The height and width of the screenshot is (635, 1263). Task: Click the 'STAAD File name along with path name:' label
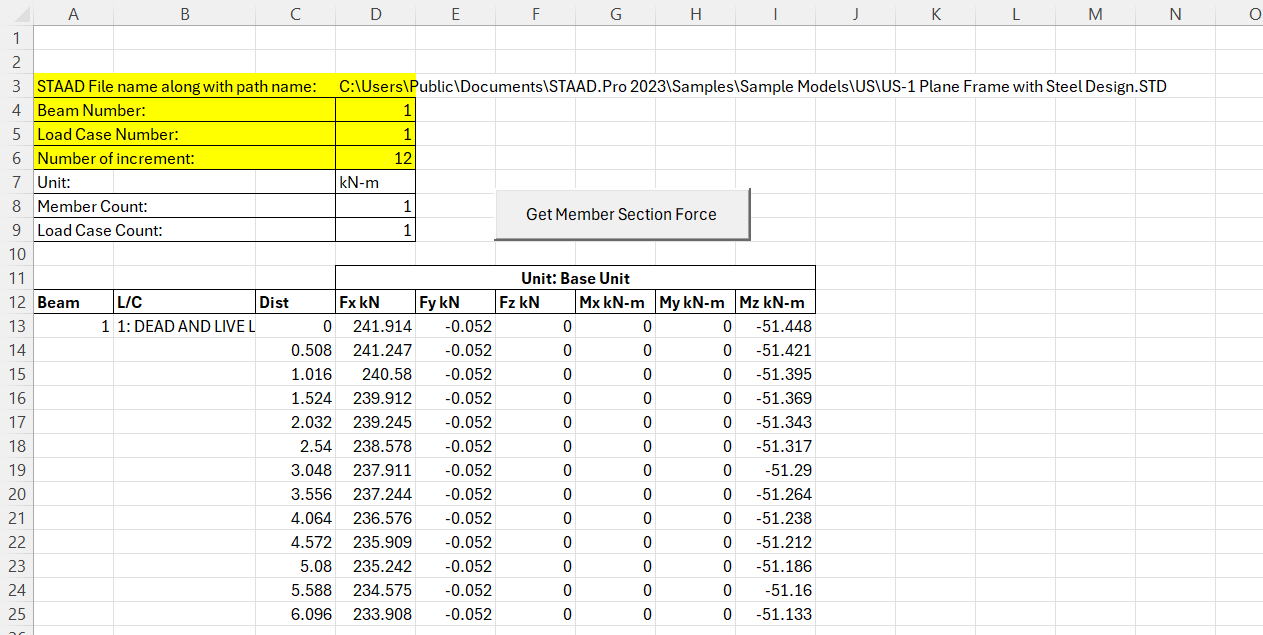point(177,86)
